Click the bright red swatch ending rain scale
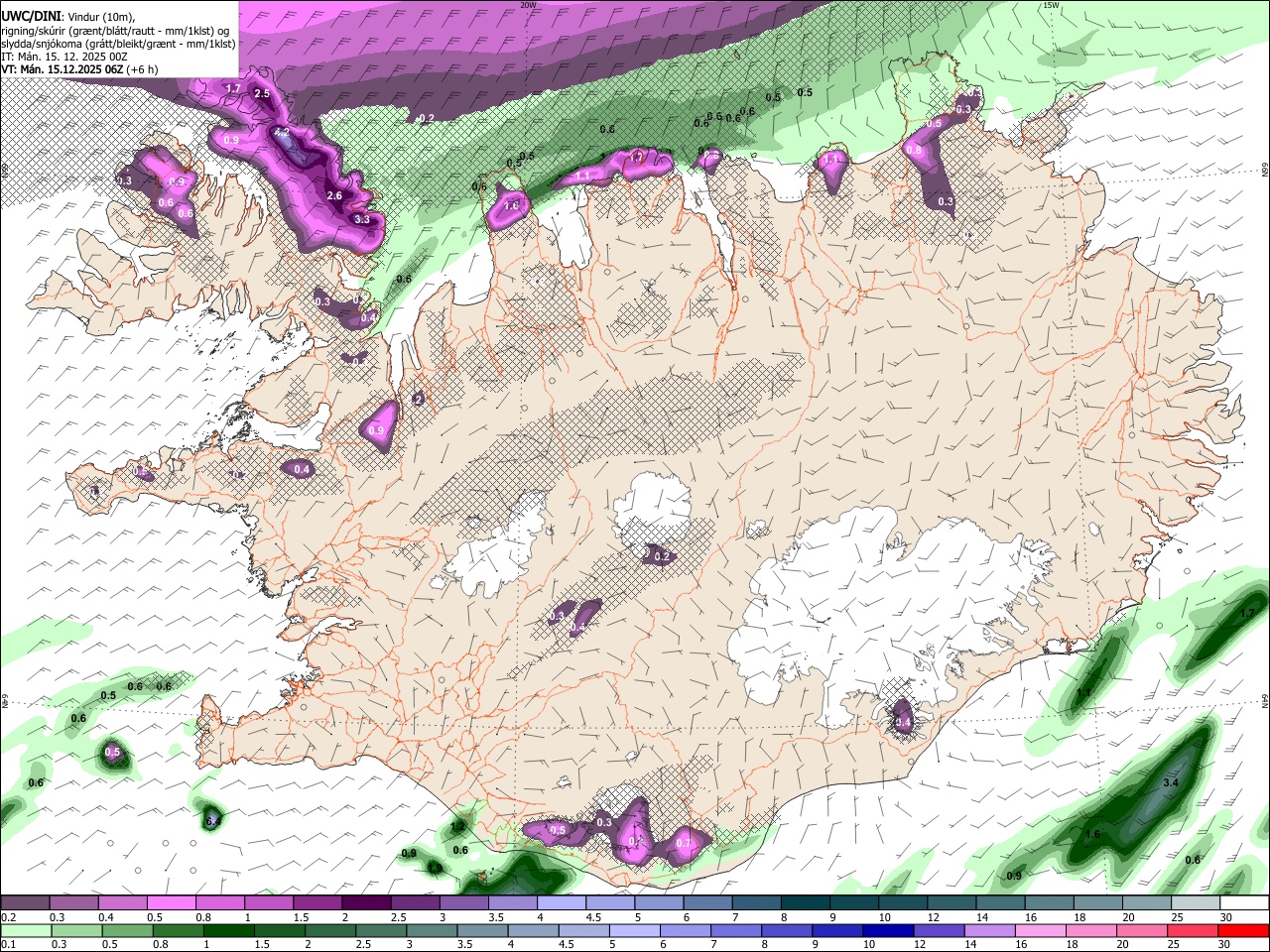 (1242, 930)
